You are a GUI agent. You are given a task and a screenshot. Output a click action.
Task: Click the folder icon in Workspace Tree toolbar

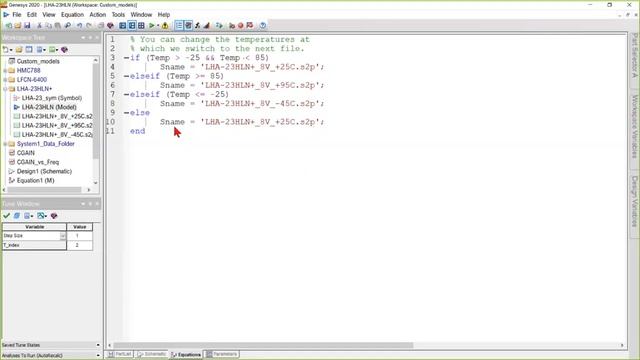point(19,49)
